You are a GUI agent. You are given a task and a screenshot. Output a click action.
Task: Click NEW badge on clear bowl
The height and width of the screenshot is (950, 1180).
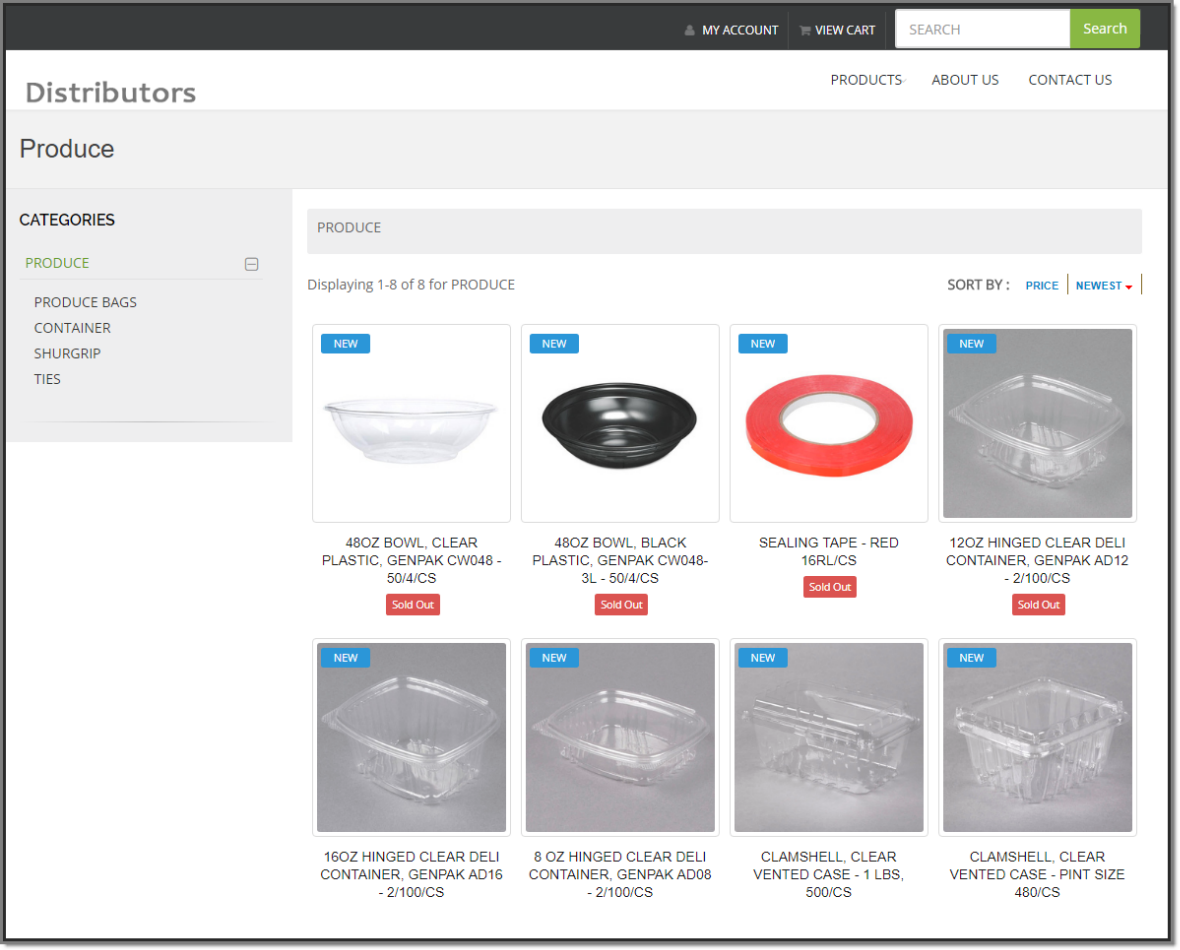click(345, 343)
